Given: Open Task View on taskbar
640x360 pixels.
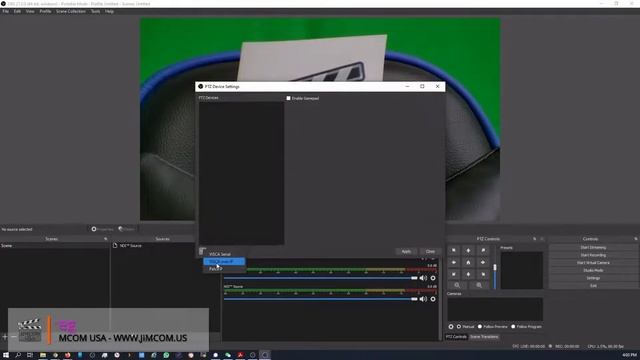Looking at the screenshot, I should point(30,355).
